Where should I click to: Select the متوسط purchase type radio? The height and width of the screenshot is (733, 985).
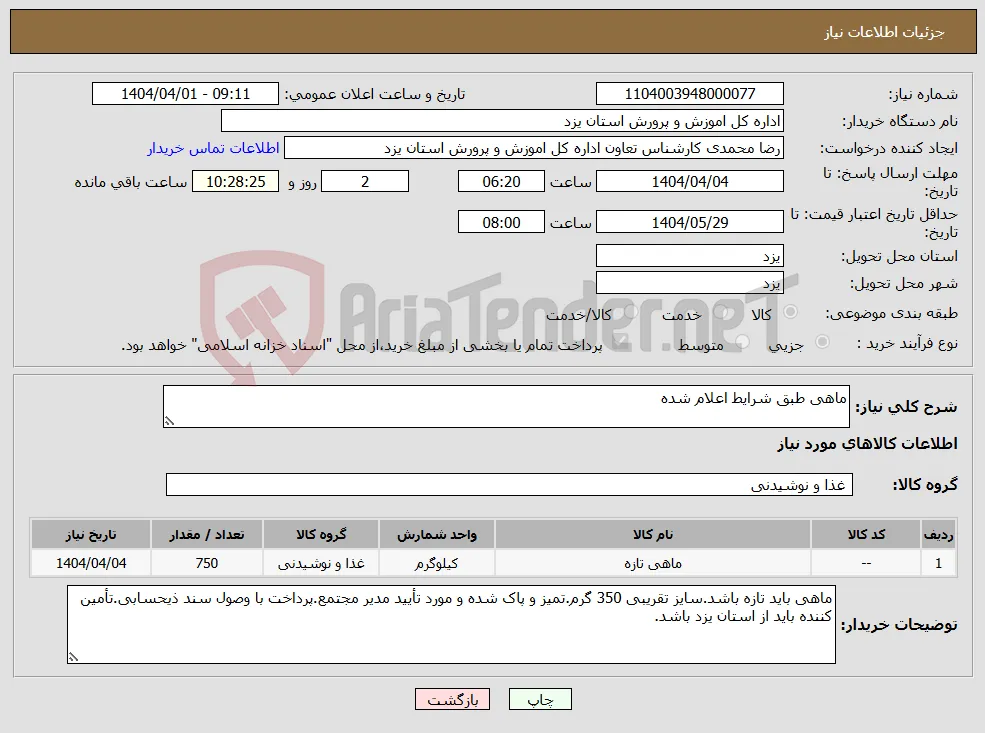[x=742, y=342]
